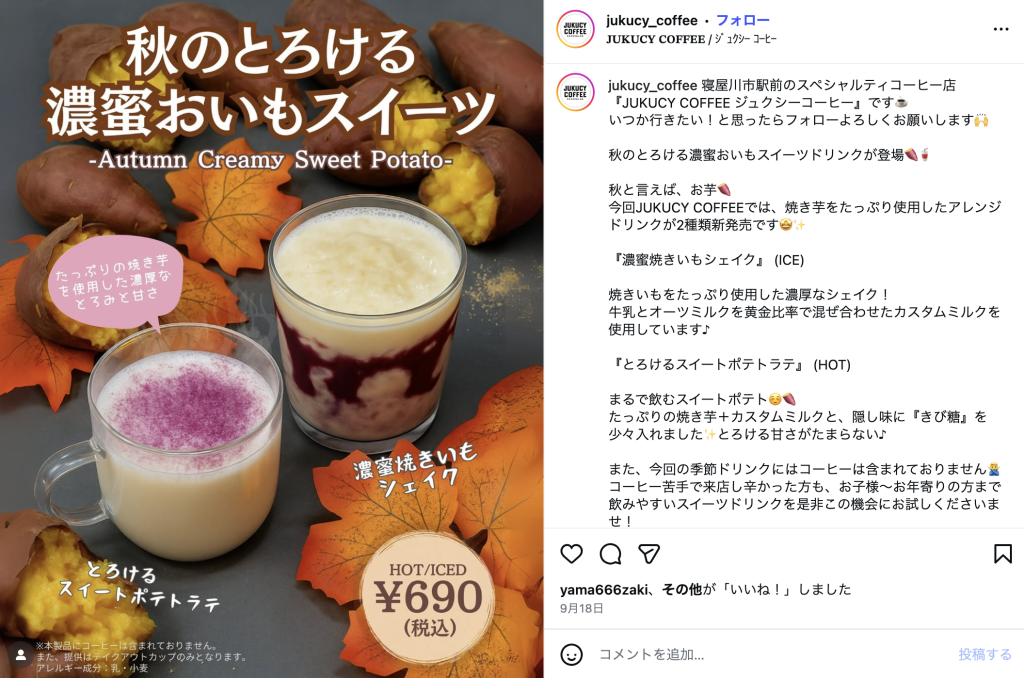Open JUKUCY COFFEE profile avatar in header
The width and height of the screenshot is (1024, 678).
click(575, 29)
